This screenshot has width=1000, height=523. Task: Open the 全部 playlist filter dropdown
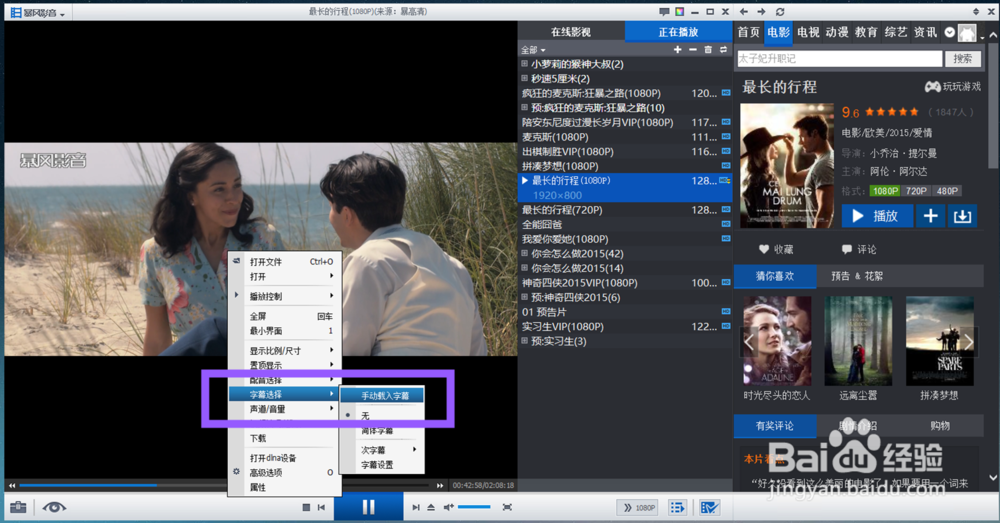tap(533, 50)
